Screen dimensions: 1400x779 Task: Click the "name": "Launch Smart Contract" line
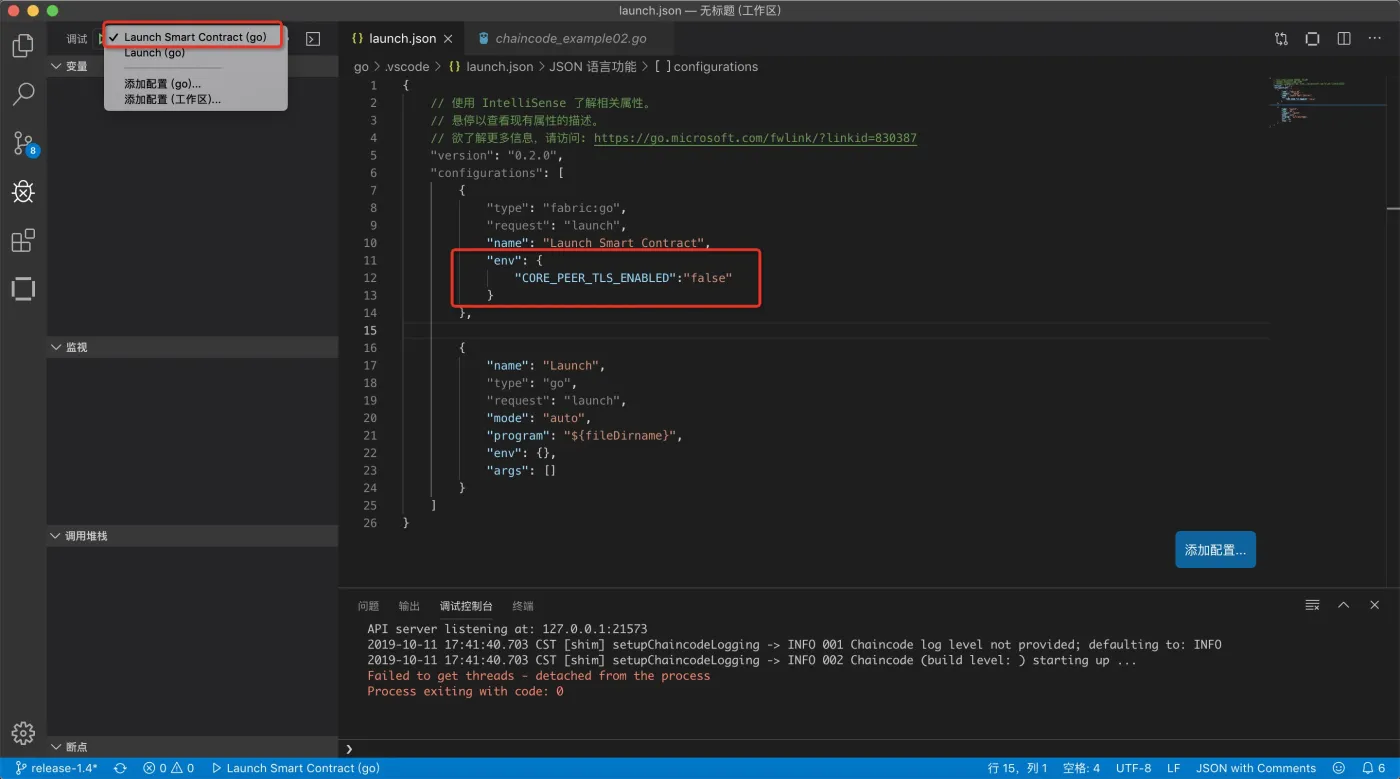pyautogui.click(x=598, y=243)
